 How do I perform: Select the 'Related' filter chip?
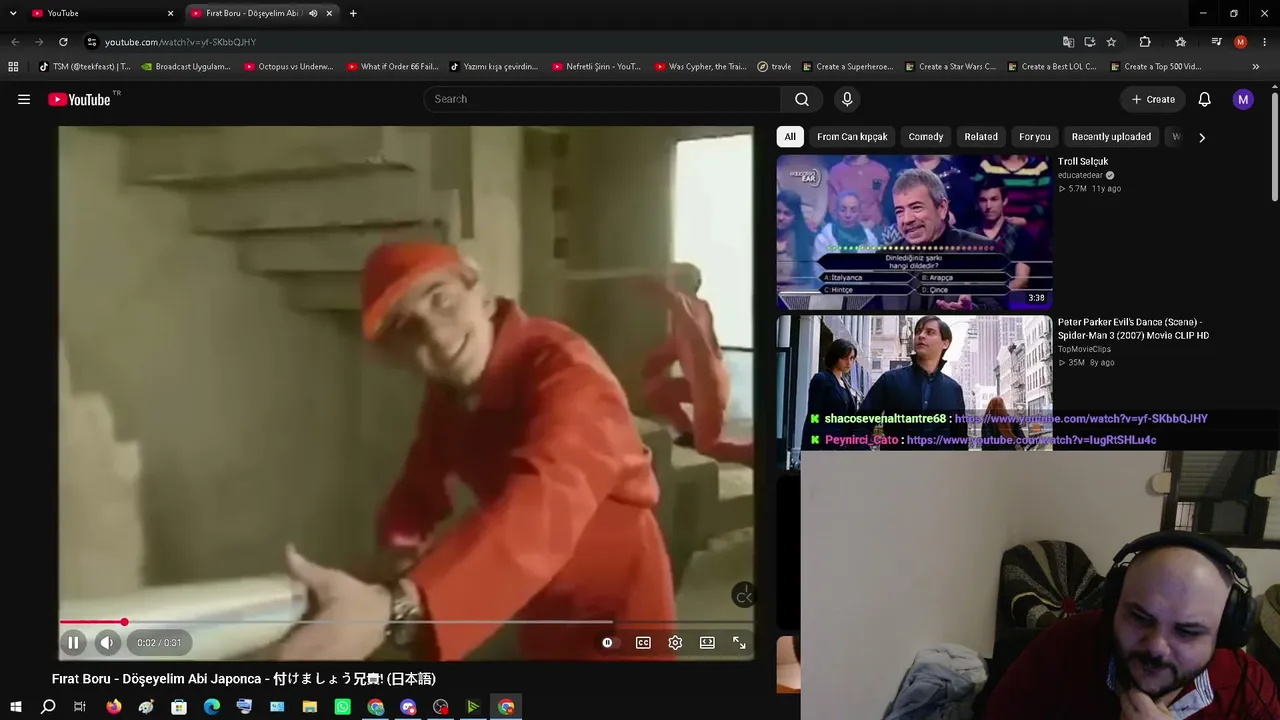981,137
